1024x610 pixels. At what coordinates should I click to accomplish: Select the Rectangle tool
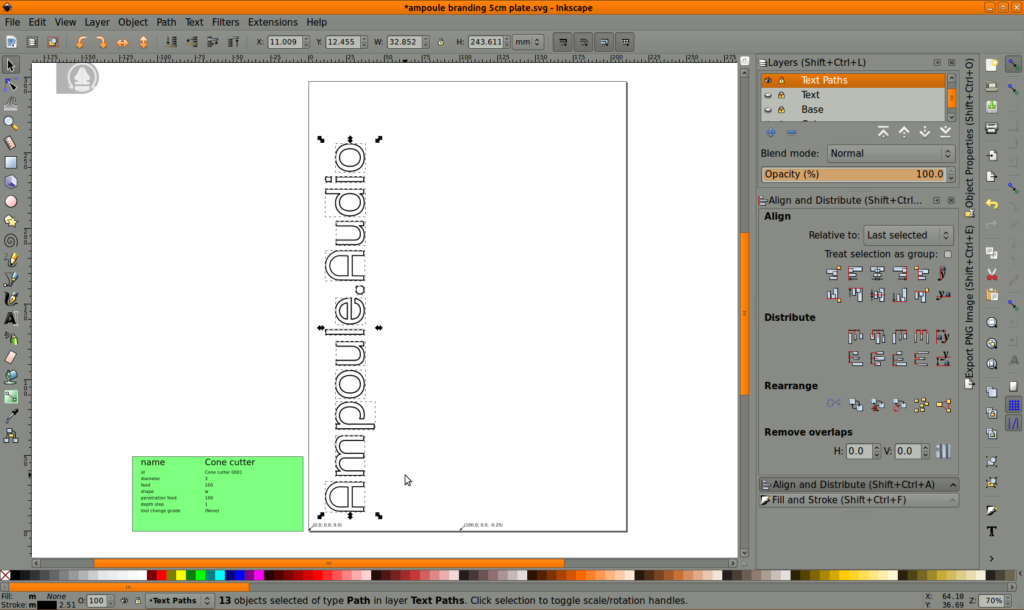click(10, 162)
